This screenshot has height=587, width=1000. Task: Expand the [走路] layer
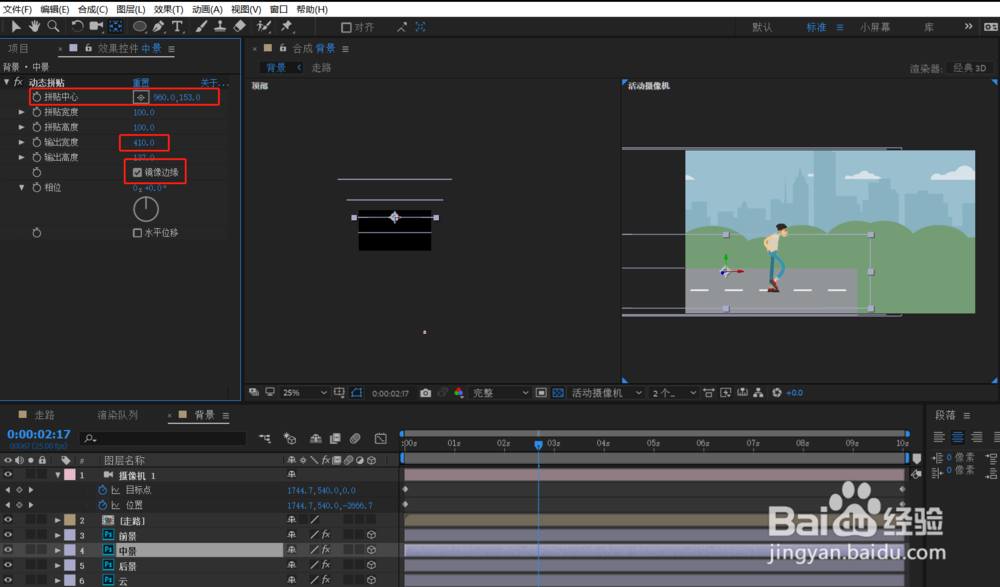pyautogui.click(x=58, y=521)
